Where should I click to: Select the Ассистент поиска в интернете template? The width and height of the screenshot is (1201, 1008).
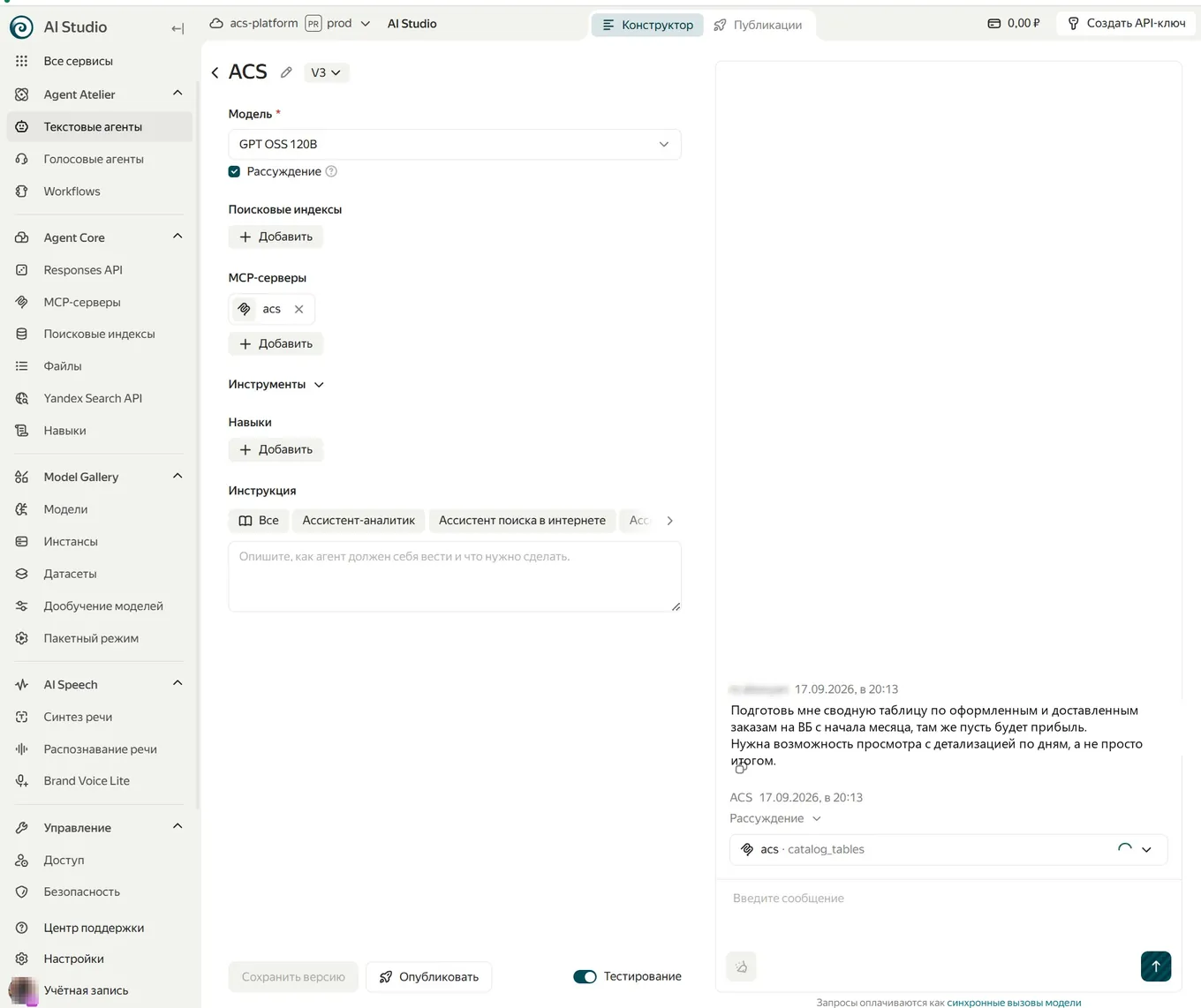click(522, 521)
